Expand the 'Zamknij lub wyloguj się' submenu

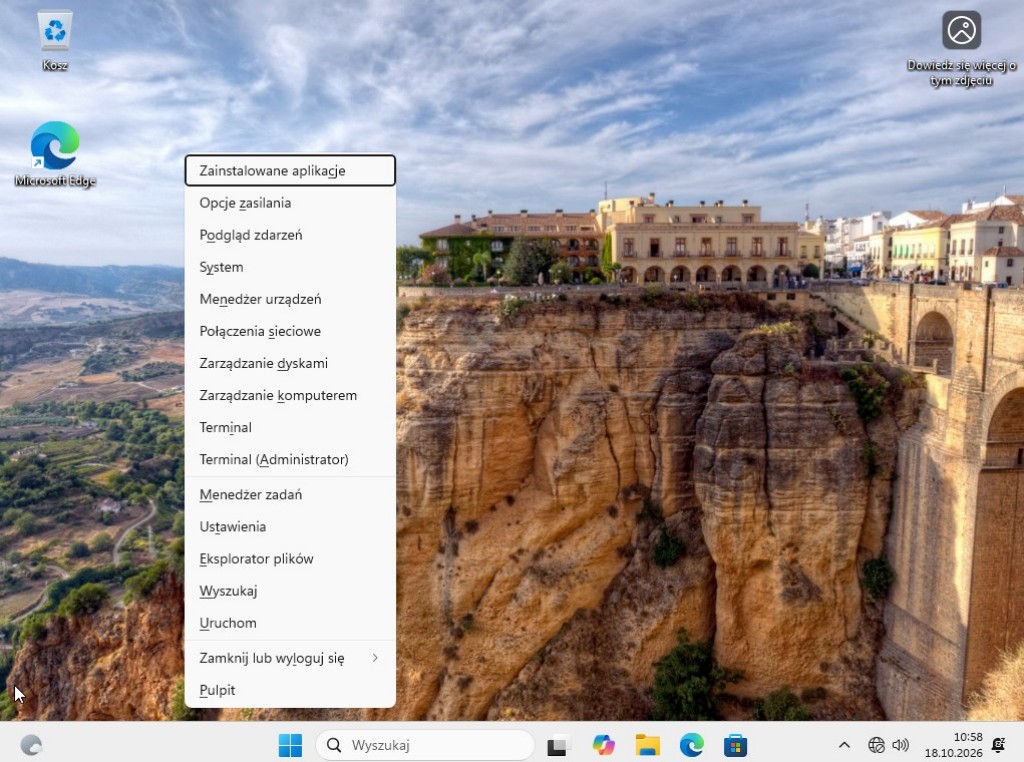(x=290, y=658)
